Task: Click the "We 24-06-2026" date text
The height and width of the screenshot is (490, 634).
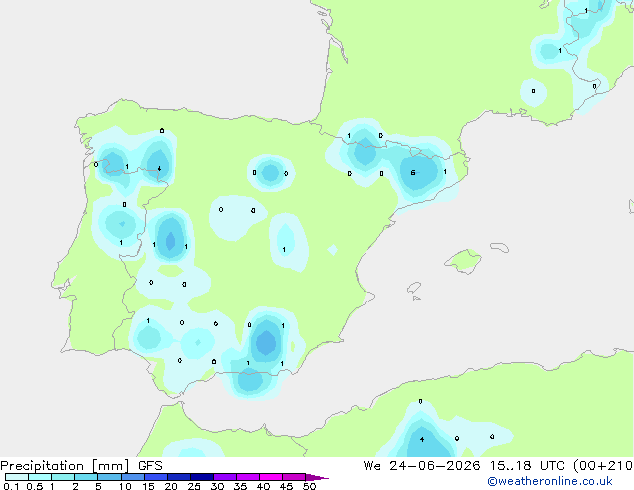Action: [x=422, y=466]
